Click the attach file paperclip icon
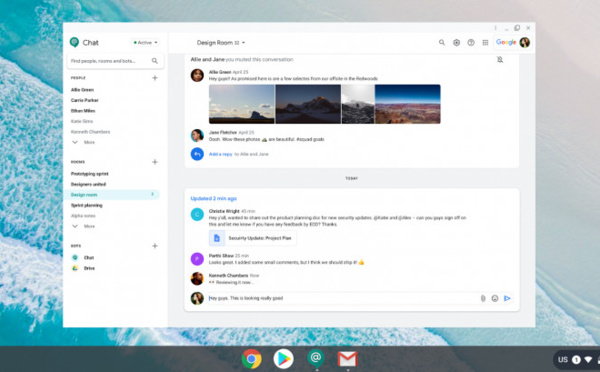The width and height of the screenshot is (600, 372). (483, 298)
